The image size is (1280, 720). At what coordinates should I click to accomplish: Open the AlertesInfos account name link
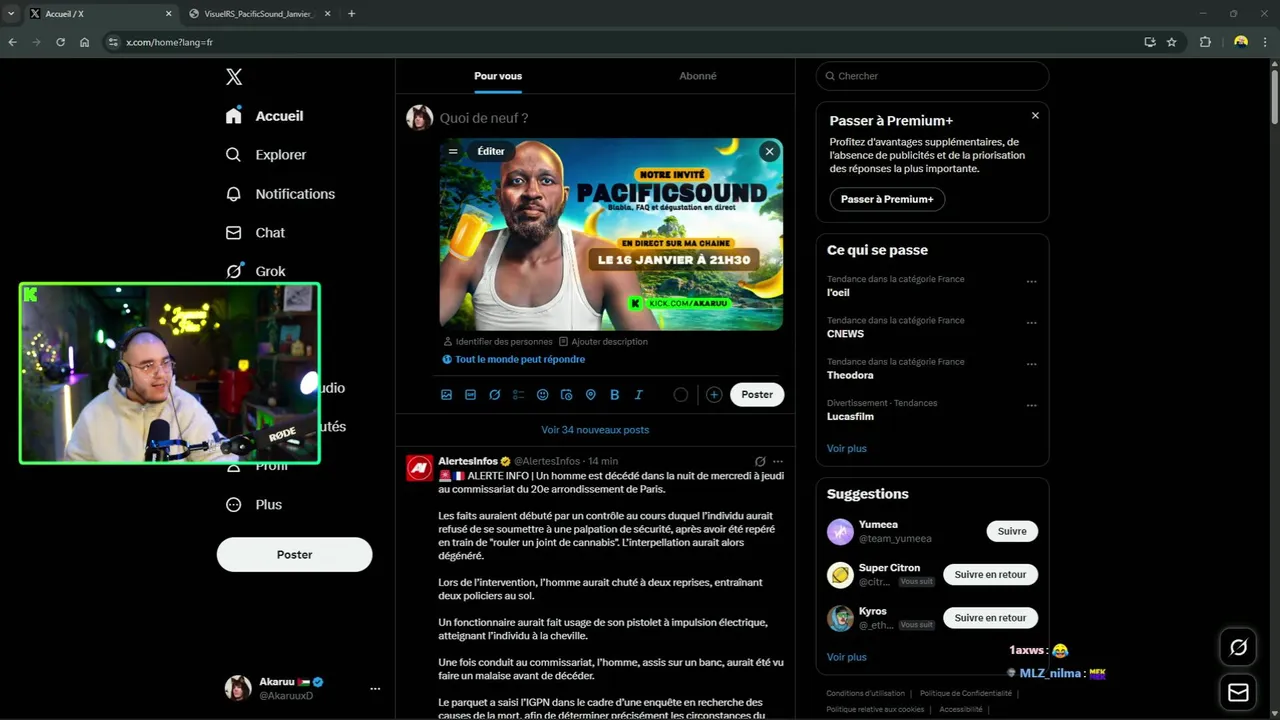[468, 461]
